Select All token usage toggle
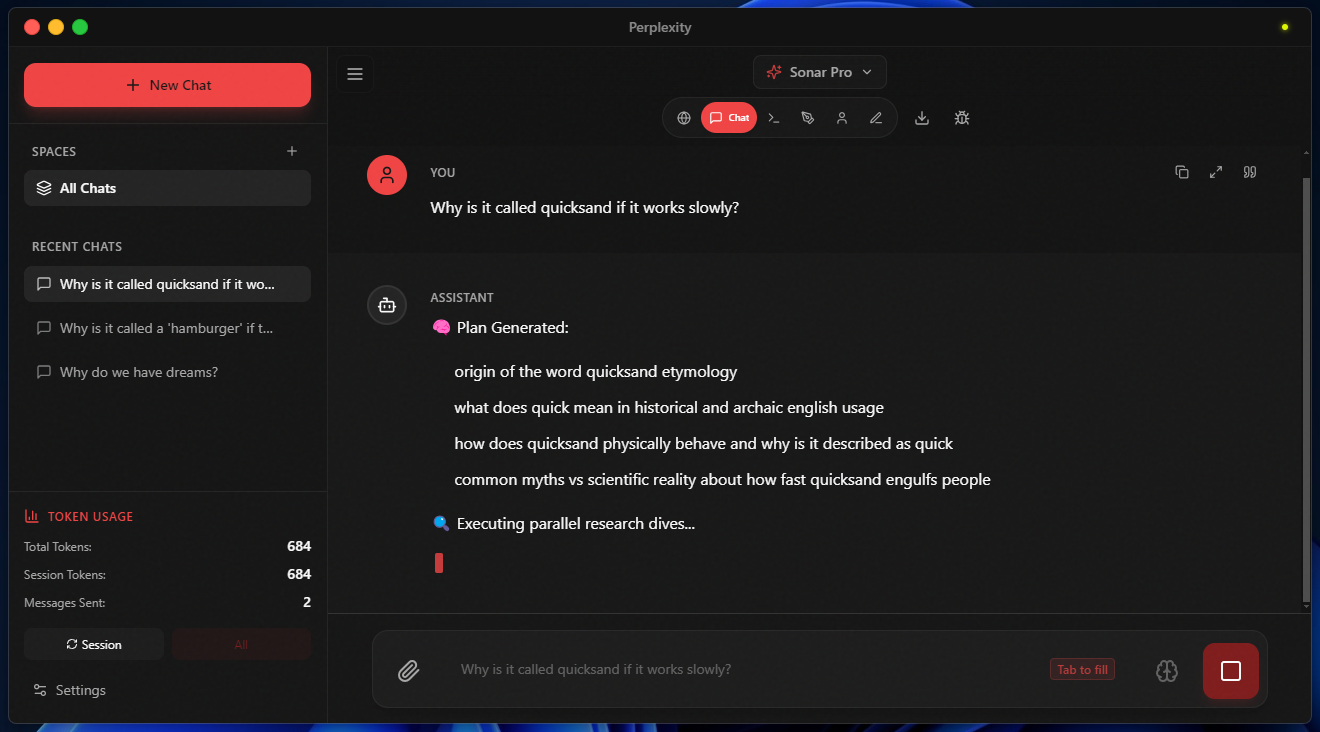1320x732 pixels. (x=241, y=644)
